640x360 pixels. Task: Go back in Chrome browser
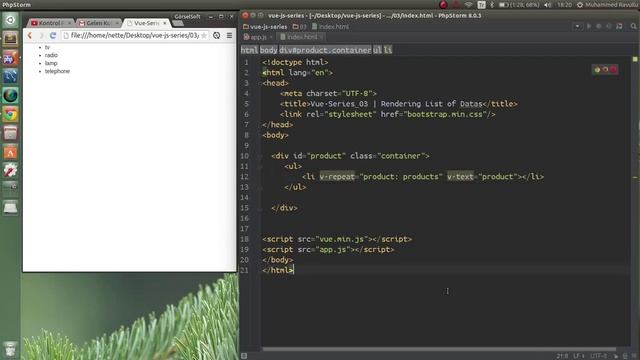(x=30, y=36)
